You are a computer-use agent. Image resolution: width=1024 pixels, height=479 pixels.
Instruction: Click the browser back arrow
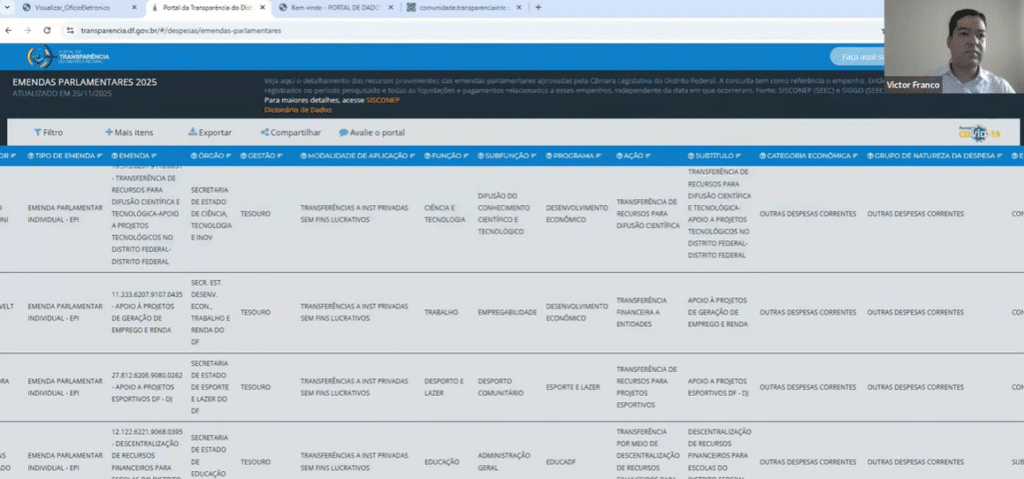pos(9,30)
